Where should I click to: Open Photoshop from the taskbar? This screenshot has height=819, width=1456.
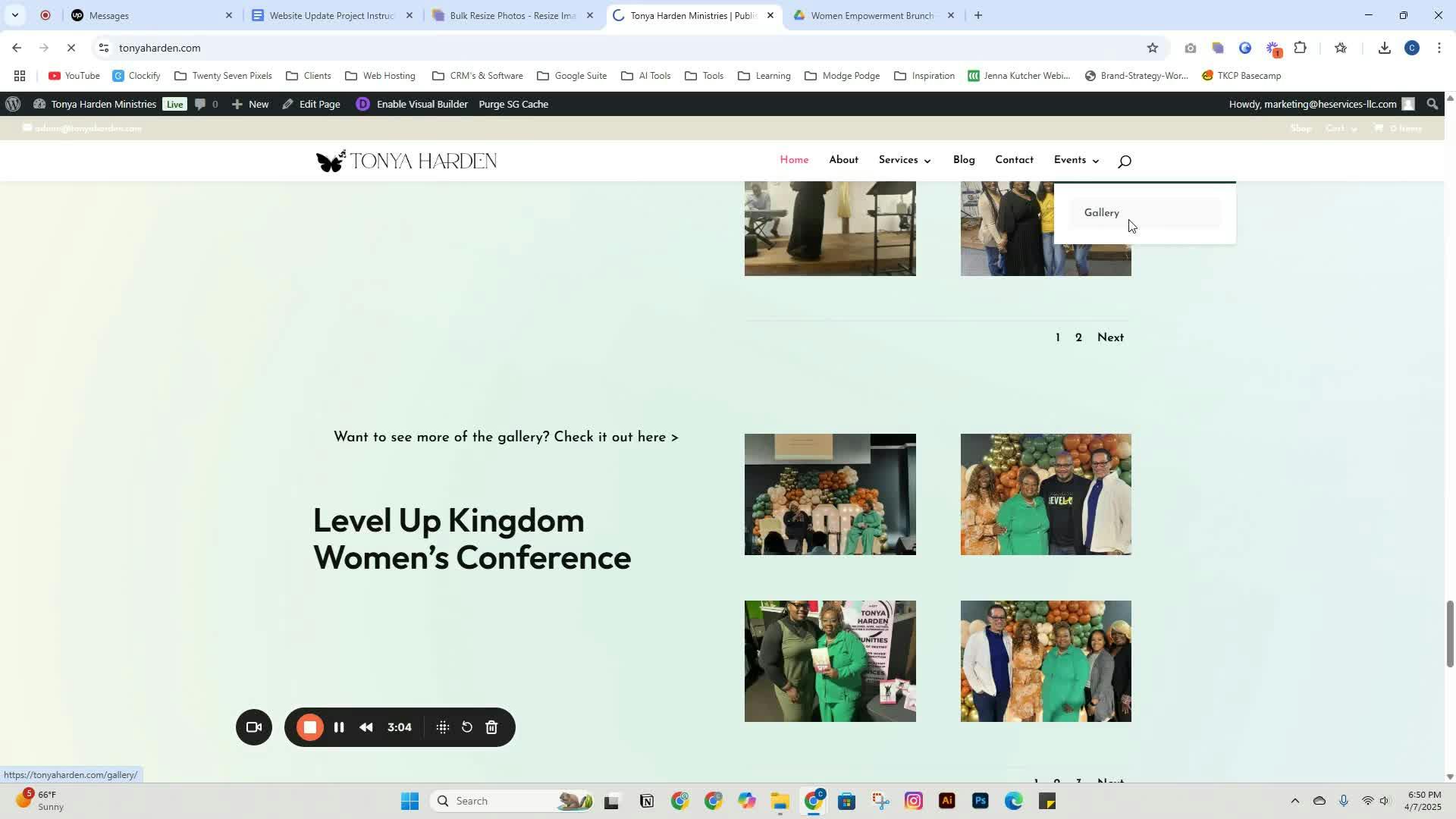(980, 801)
